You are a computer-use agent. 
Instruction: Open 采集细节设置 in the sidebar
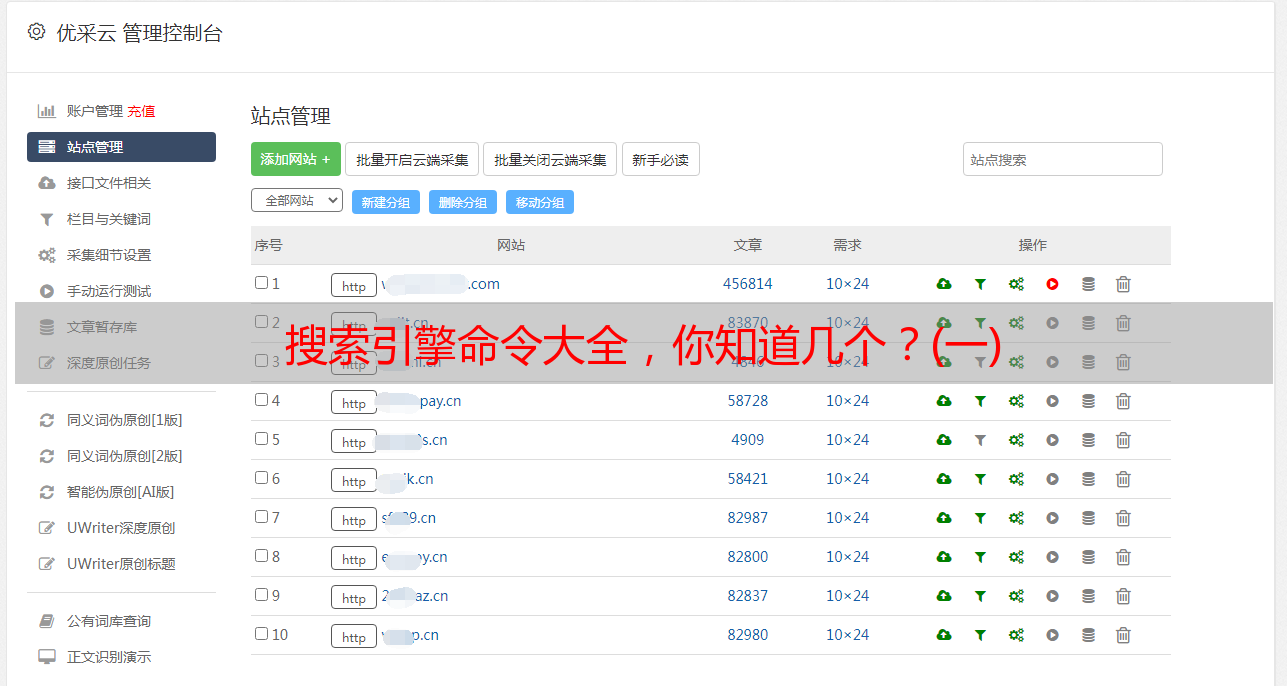(109, 255)
